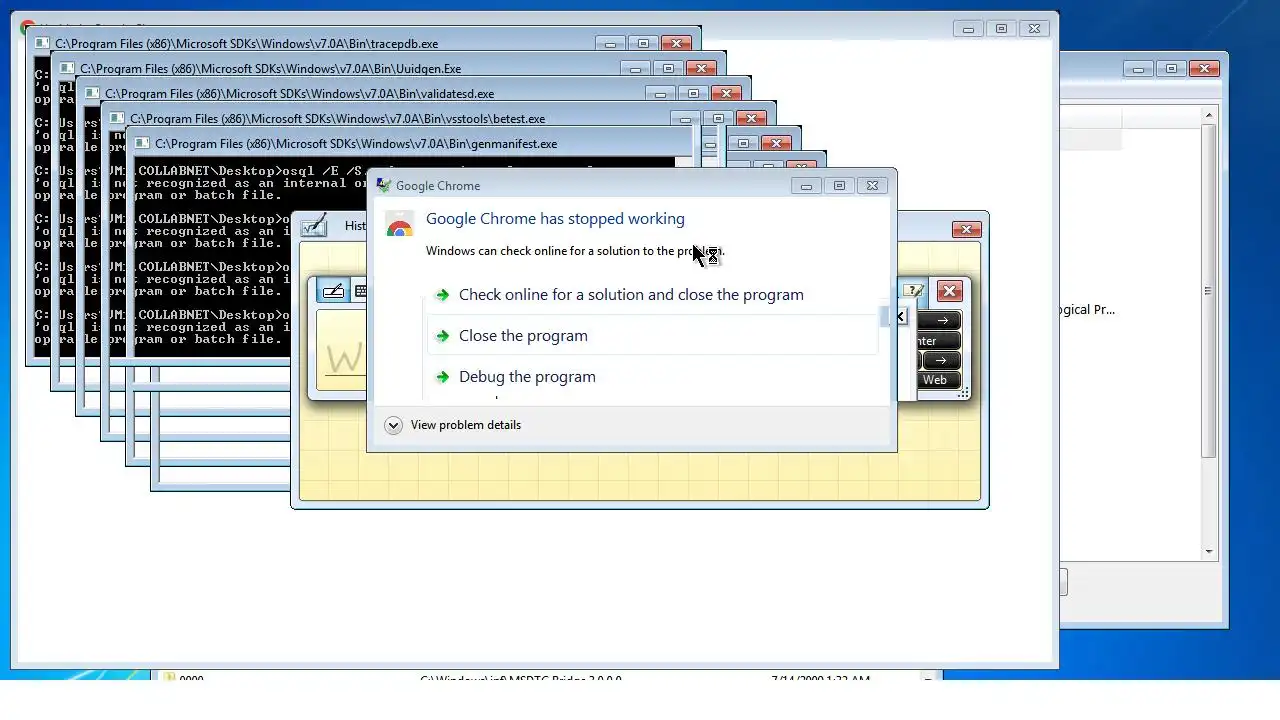Expand 'View problem details' chevron

[x=393, y=425]
